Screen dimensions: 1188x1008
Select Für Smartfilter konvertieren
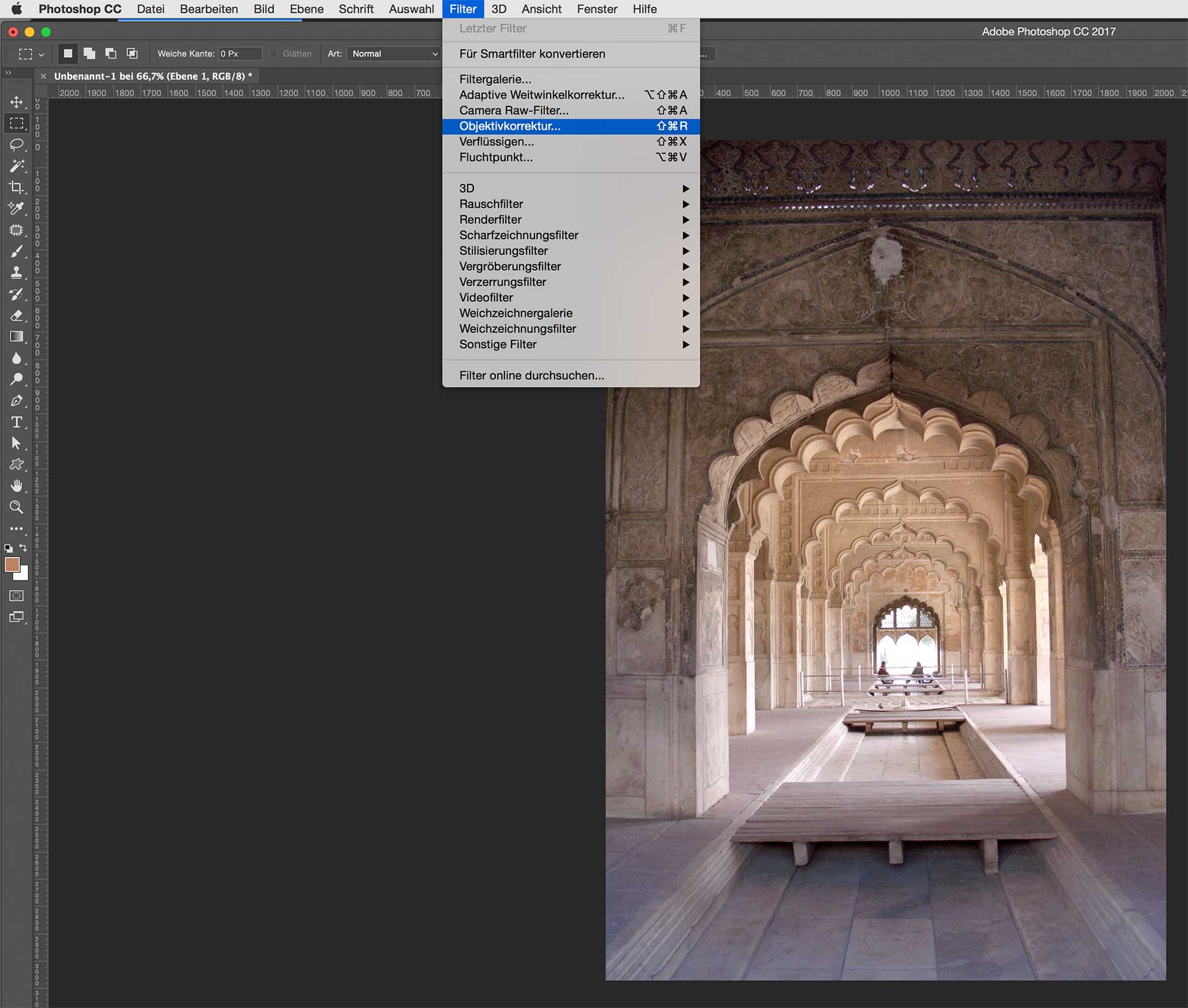pyautogui.click(x=571, y=54)
